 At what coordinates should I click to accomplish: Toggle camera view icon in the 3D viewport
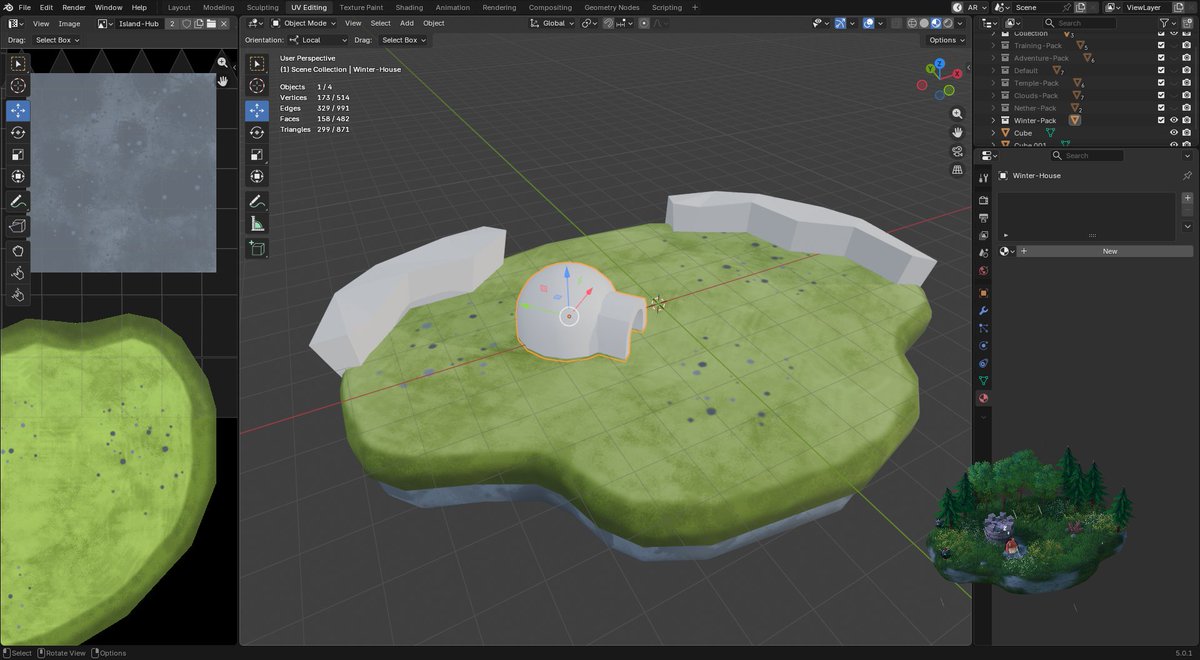(957, 151)
